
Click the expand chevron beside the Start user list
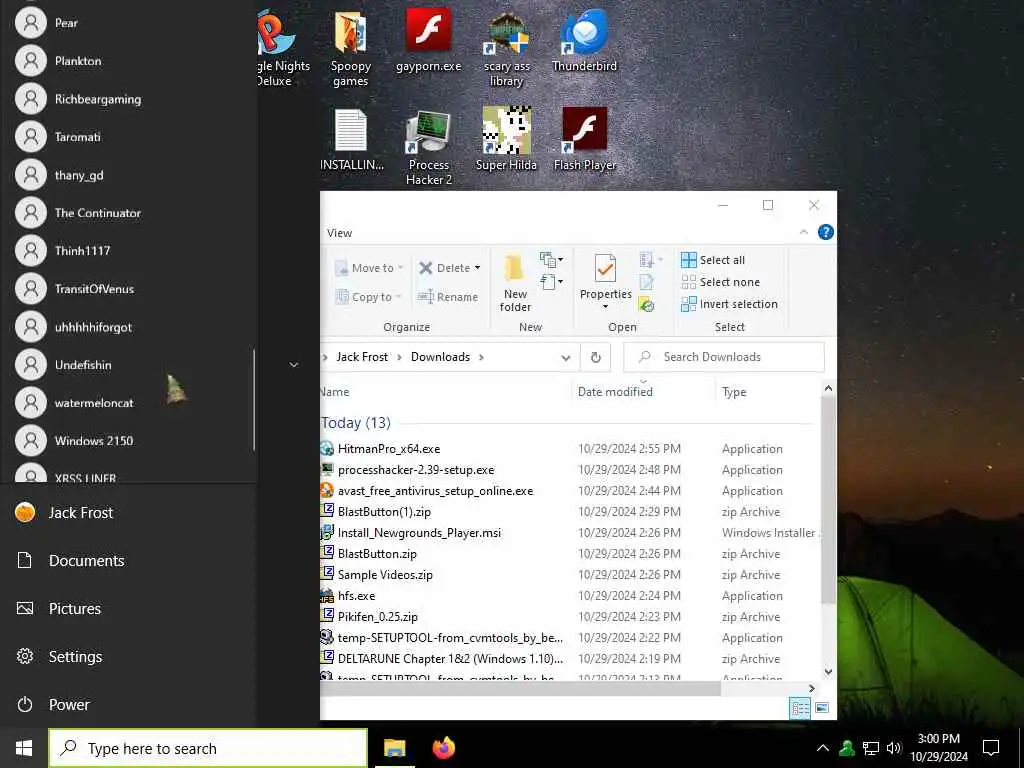click(294, 365)
